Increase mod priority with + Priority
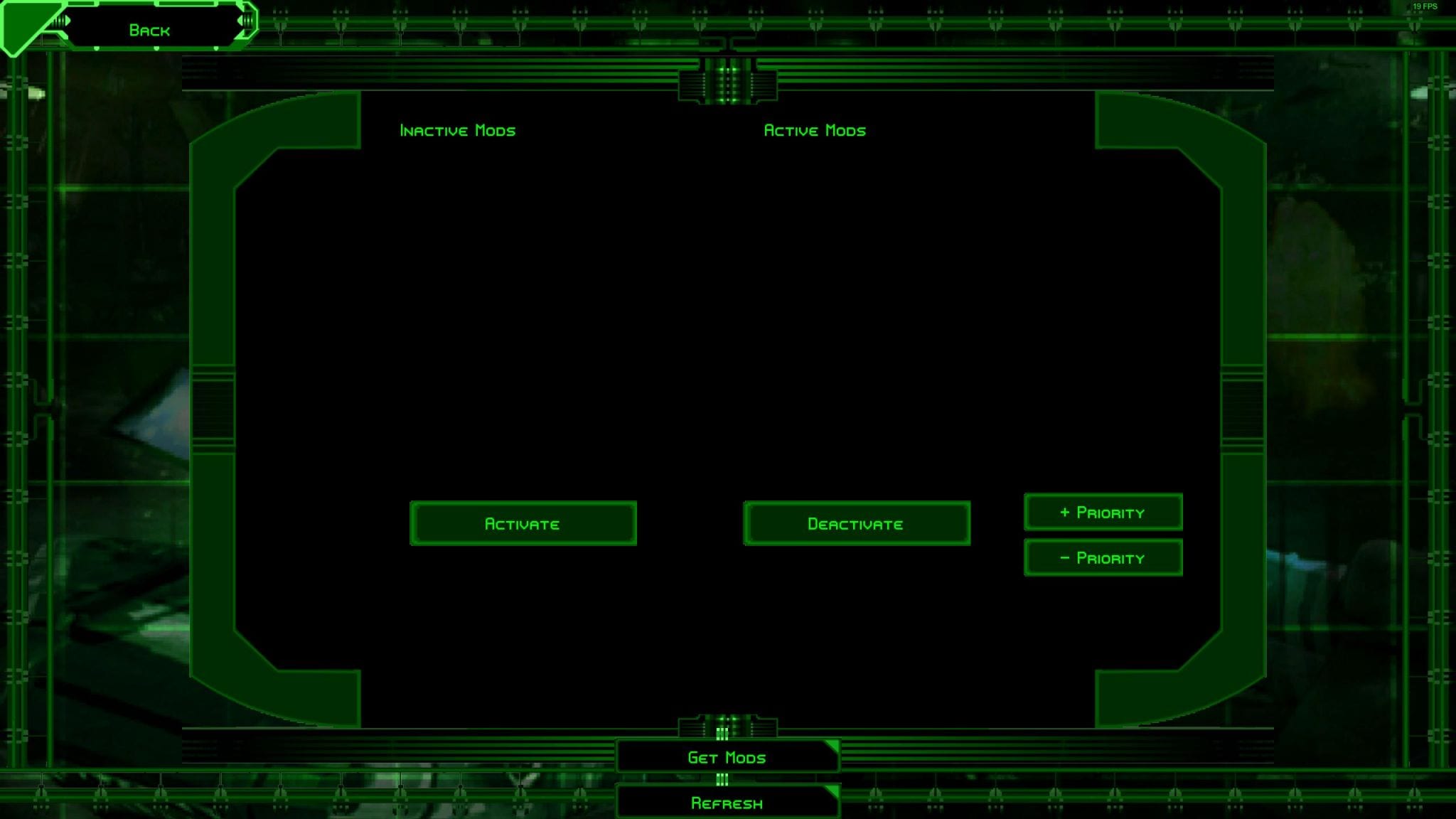This screenshot has height=819, width=1456. tap(1103, 513)
